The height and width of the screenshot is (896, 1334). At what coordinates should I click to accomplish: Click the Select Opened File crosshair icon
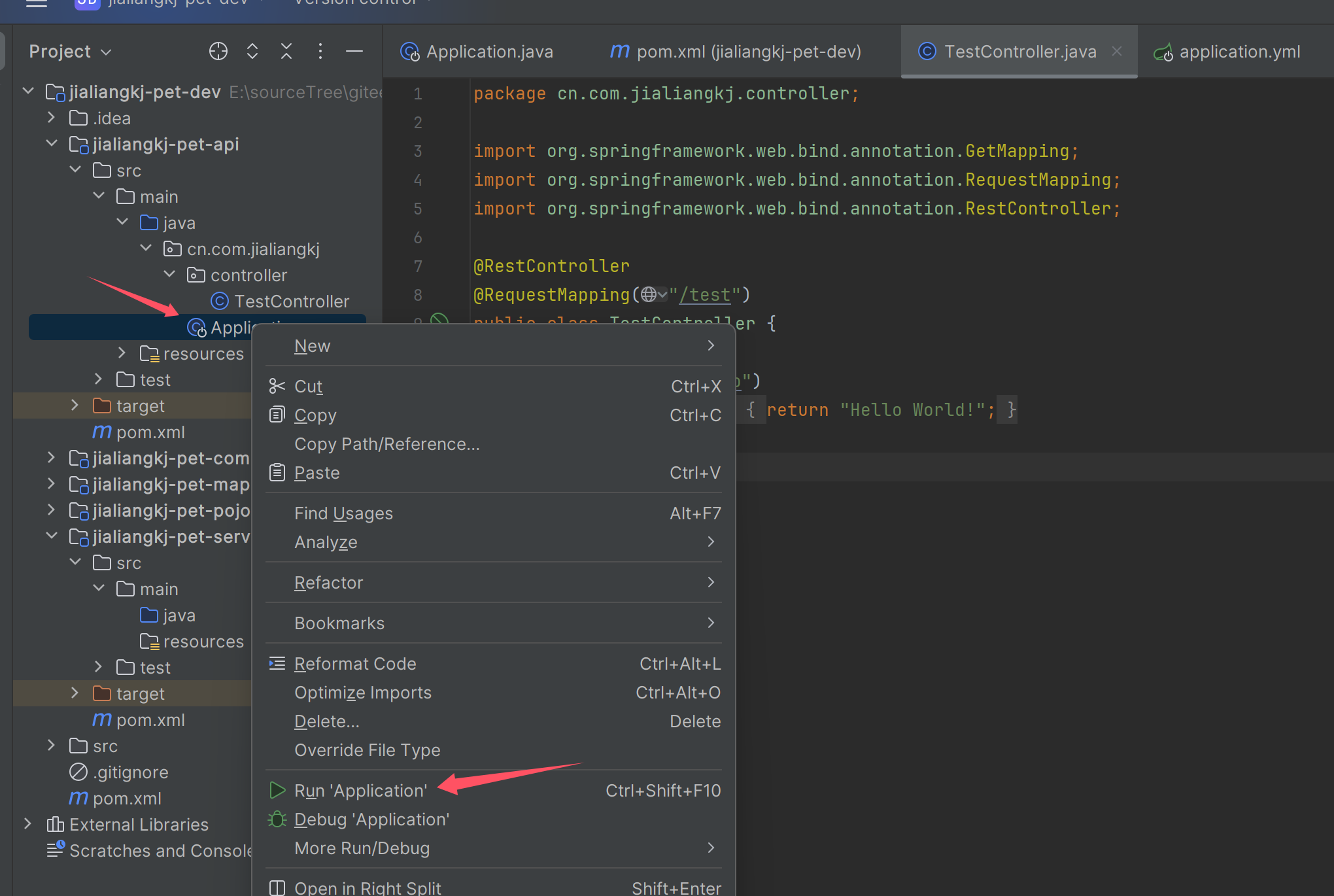pyautogui.click(x=218, y=51)
